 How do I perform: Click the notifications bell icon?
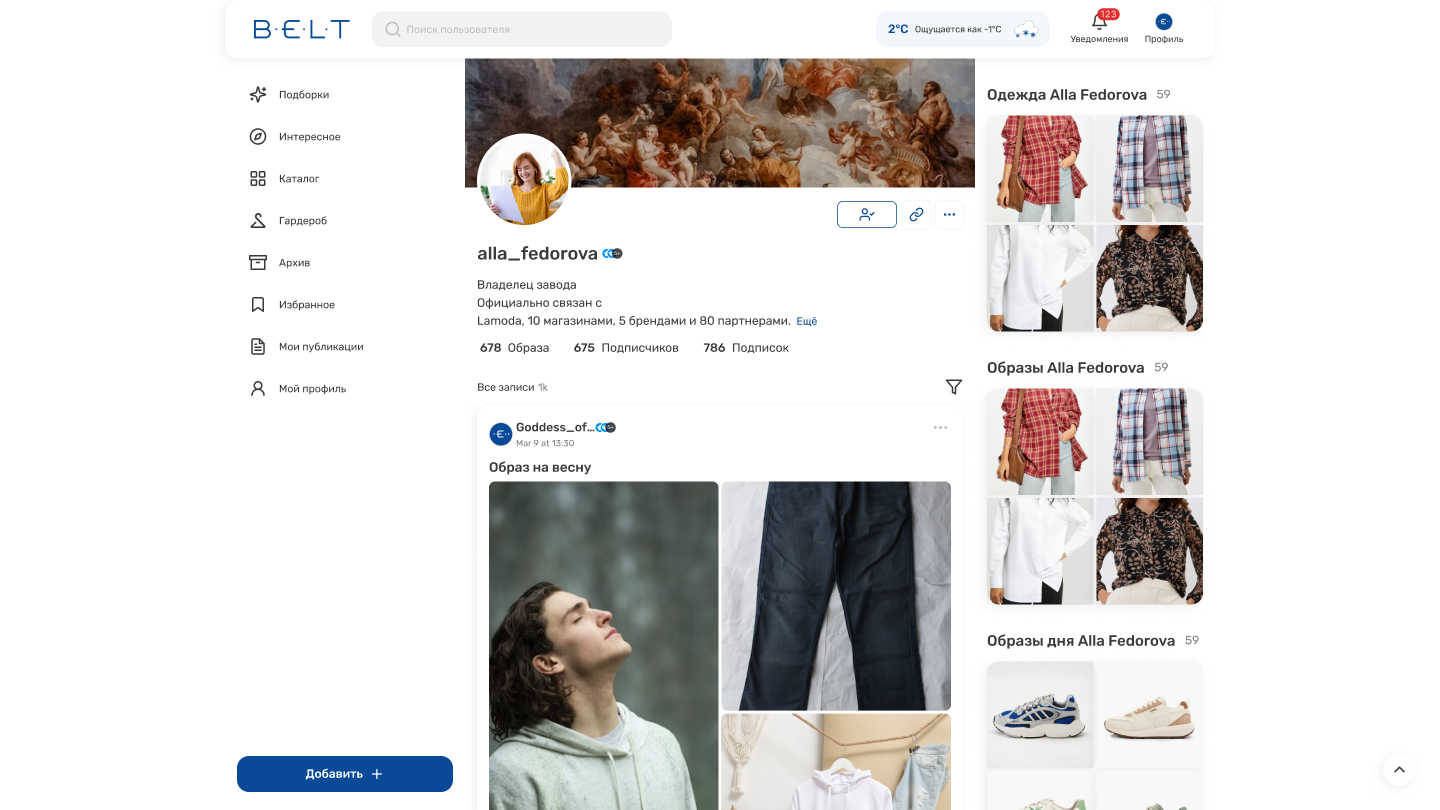[x=1099, y=23]
